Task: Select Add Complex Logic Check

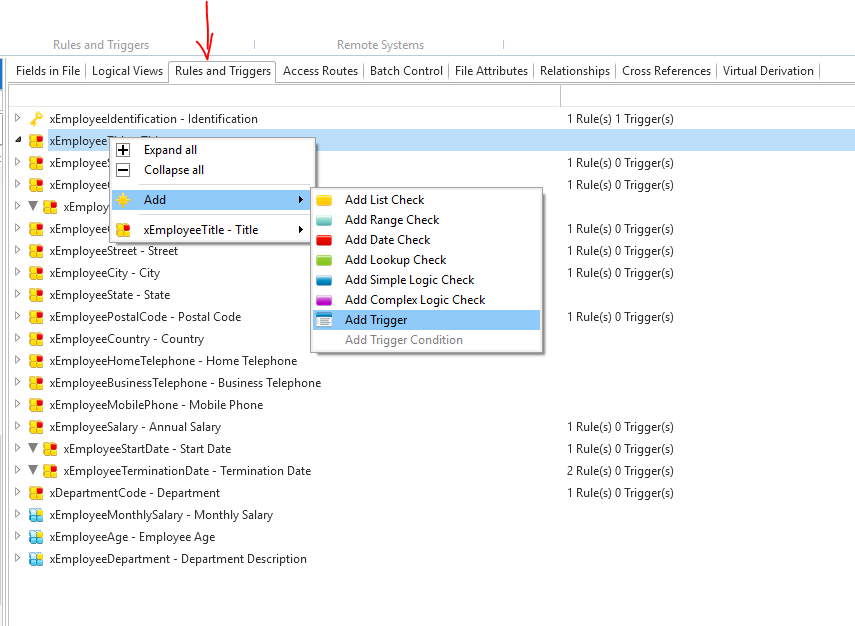Action: (426, 300)
